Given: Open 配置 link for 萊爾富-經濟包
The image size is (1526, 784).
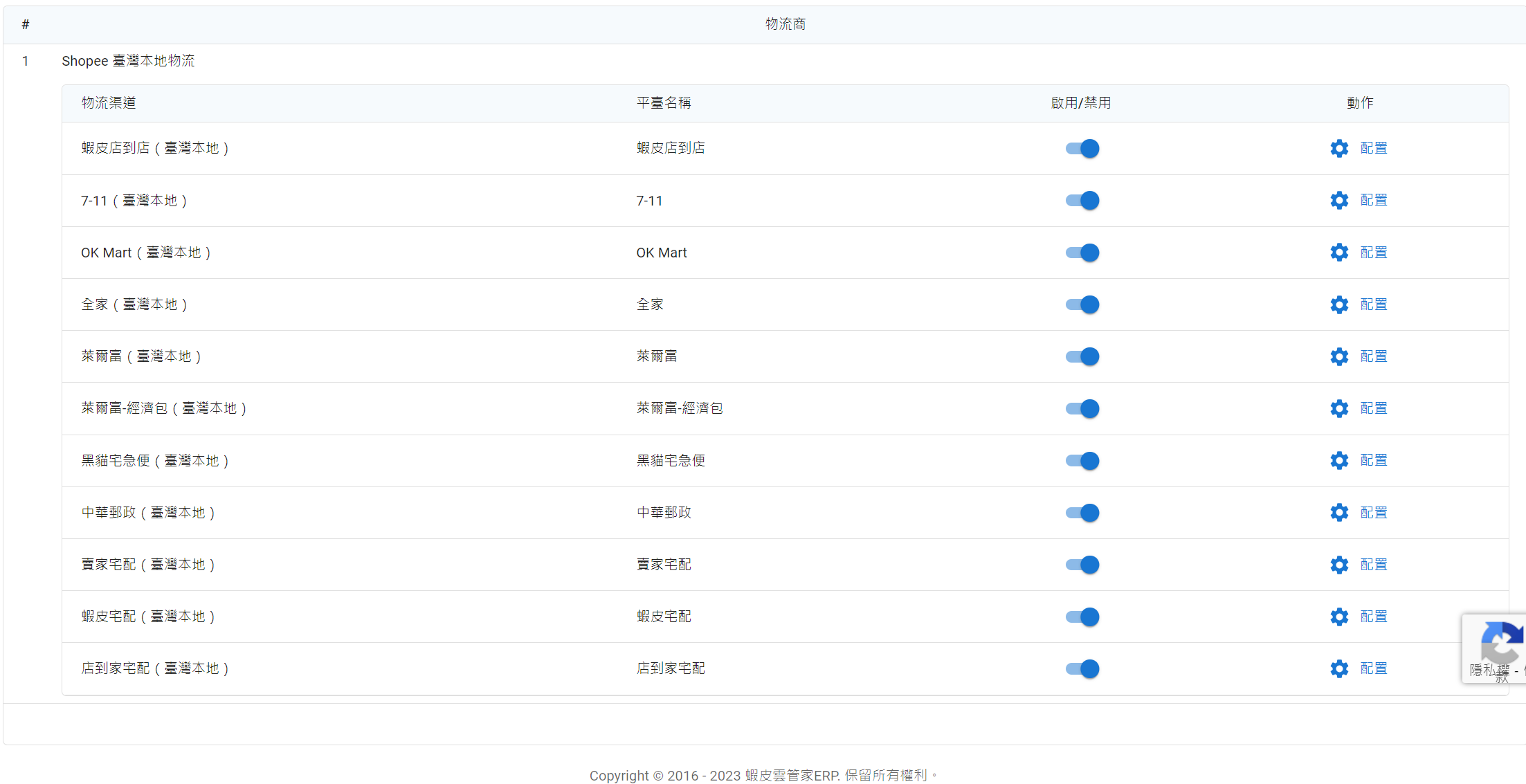Looking at the screenshot, I should point(1374,408).
